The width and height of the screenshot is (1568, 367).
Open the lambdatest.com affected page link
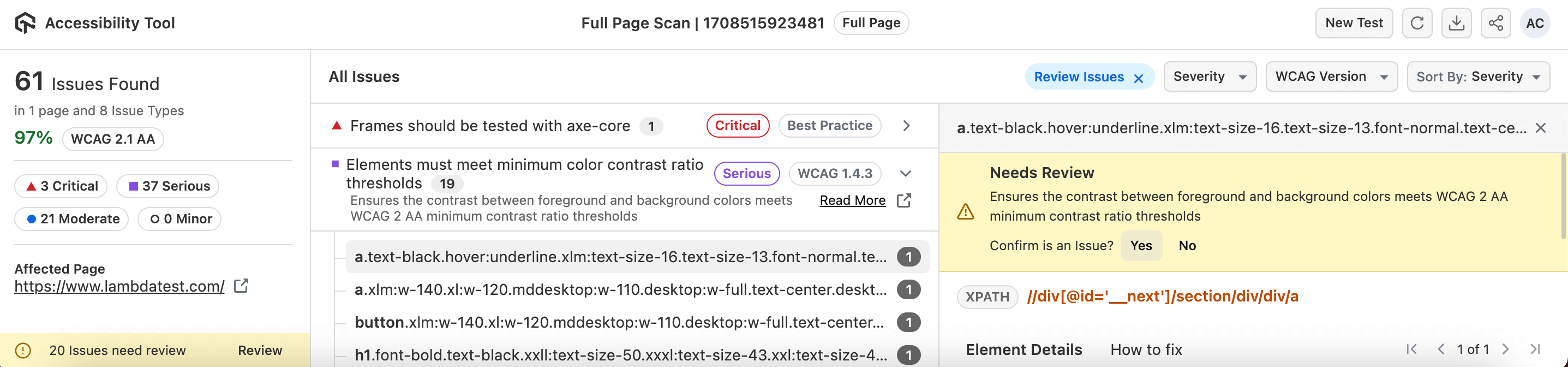tap(119, 287)
